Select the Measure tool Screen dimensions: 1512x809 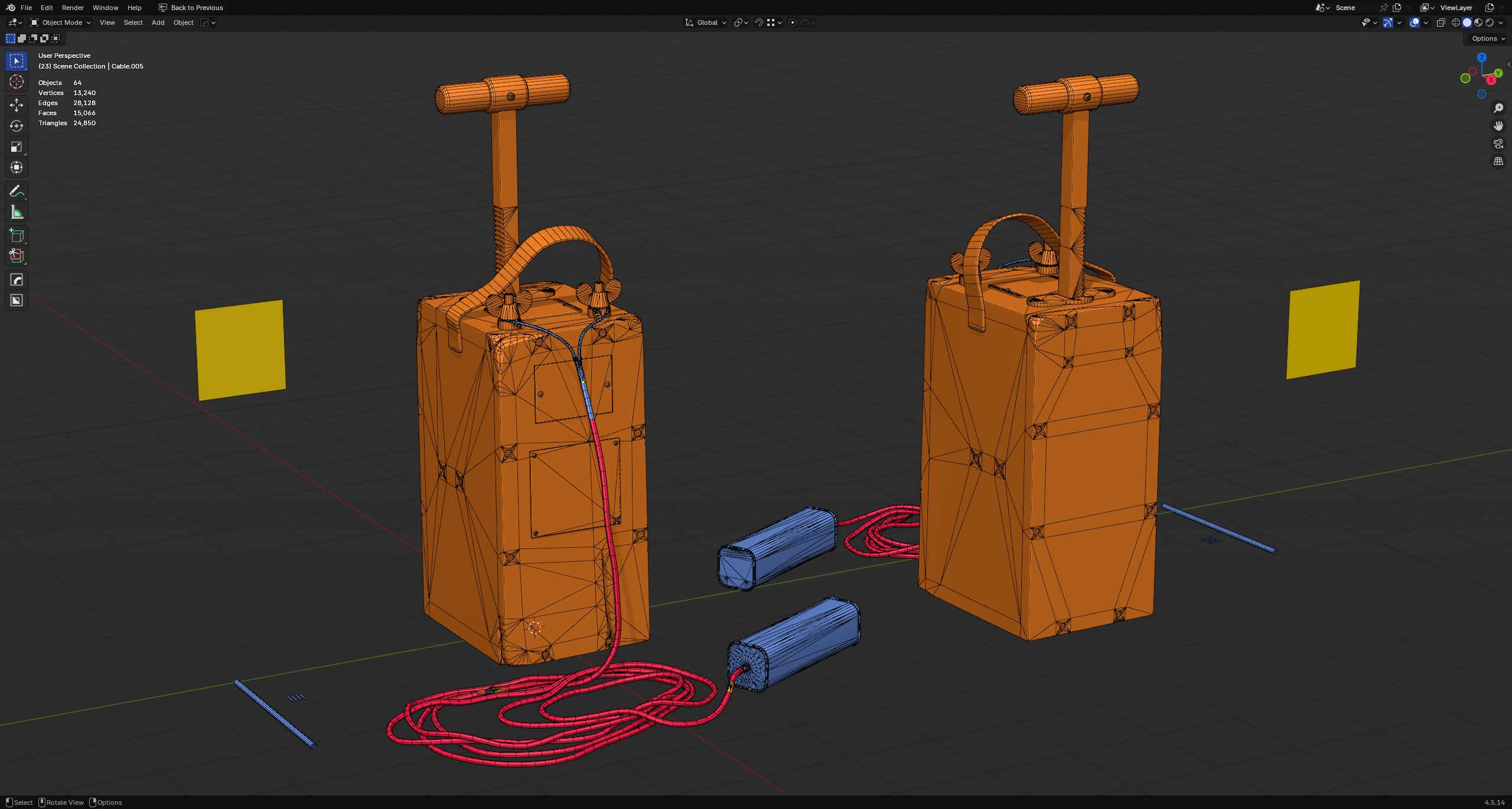click(x=17, y=212)
